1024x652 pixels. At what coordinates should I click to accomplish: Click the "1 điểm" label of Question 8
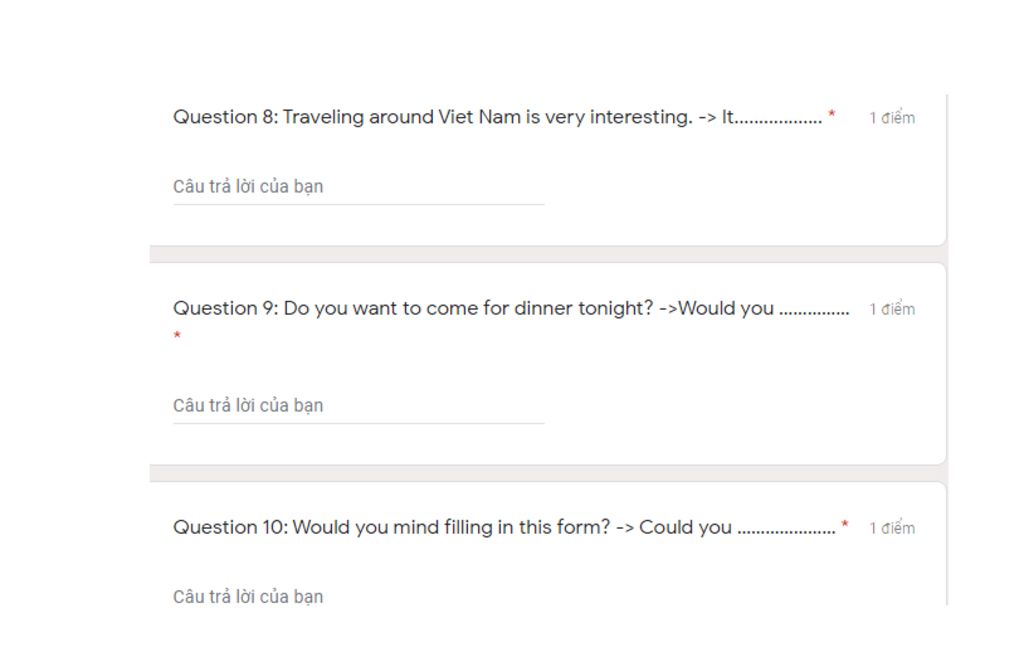(x=891, y=118)
